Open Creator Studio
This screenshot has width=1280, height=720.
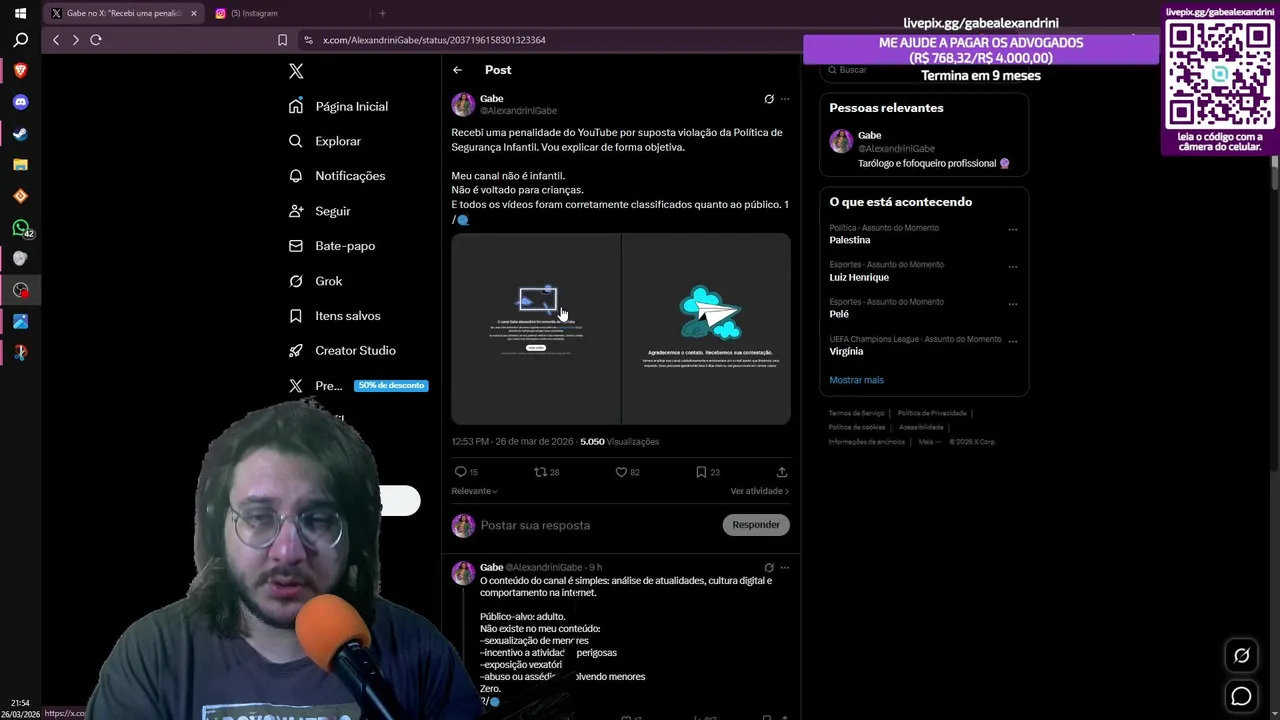tap(342, 351)
